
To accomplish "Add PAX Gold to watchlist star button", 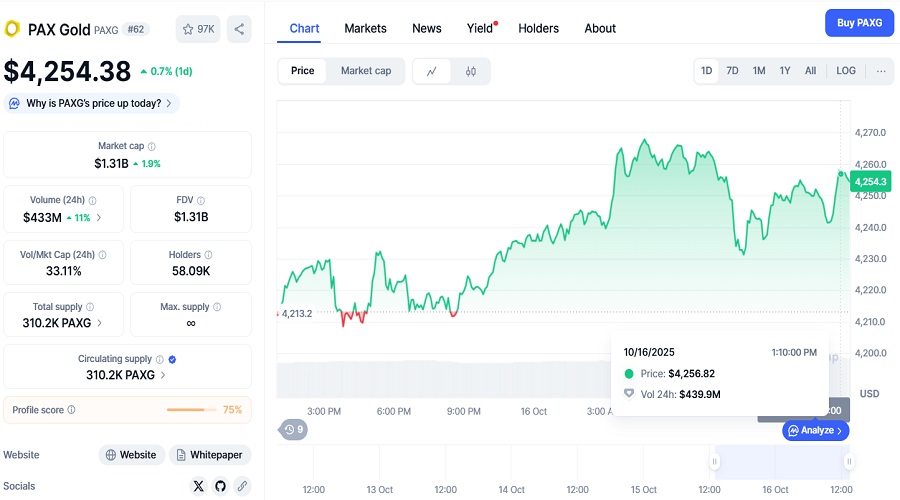I will click(x=197, y=29).
